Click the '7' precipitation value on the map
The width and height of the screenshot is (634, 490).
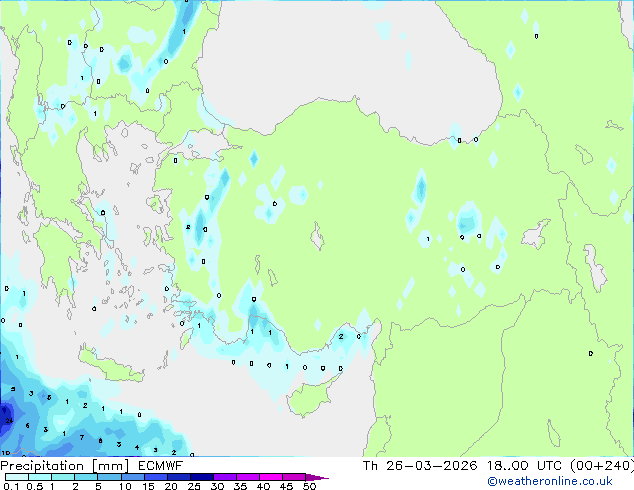82,437
